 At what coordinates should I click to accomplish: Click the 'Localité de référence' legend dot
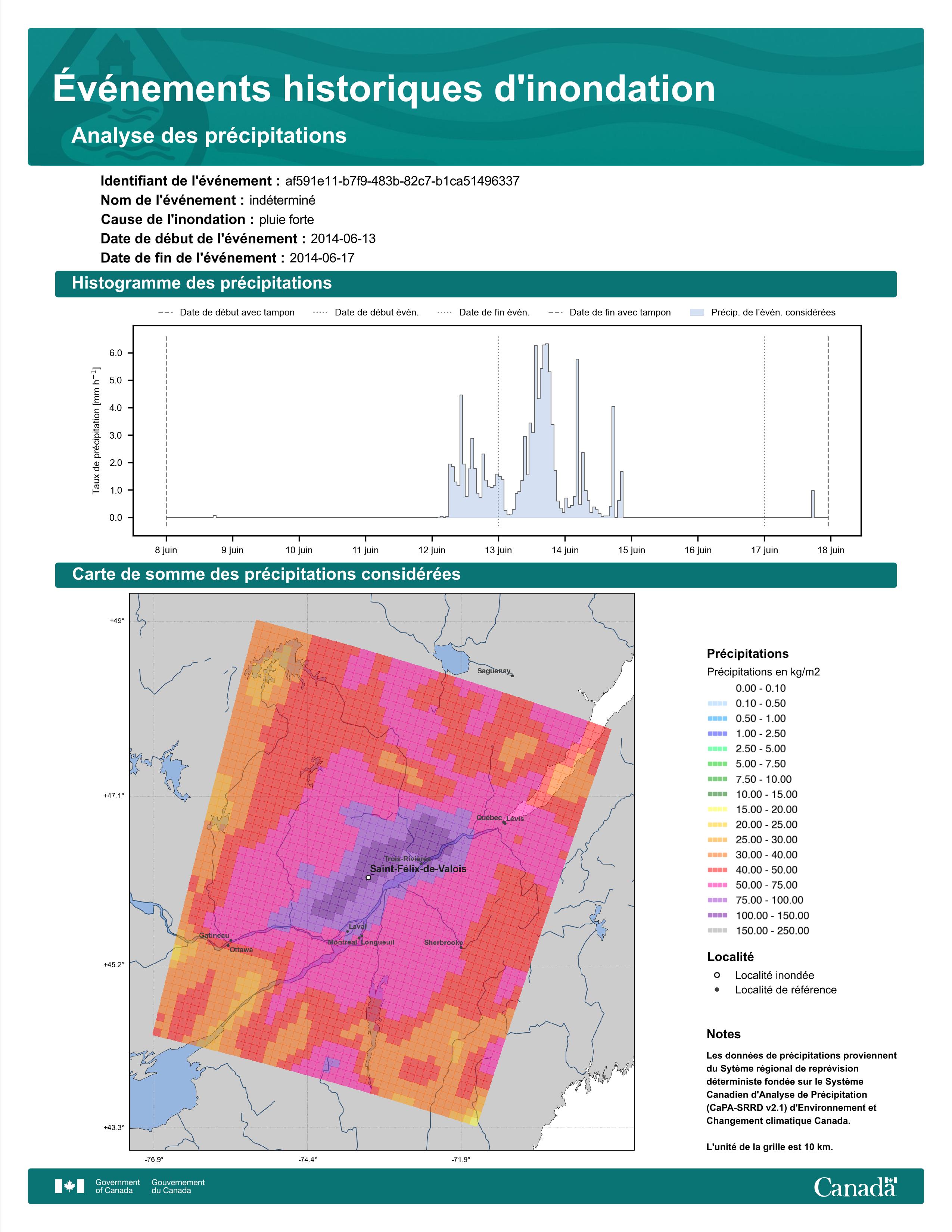pyautogui.click(x=717, y=990)
